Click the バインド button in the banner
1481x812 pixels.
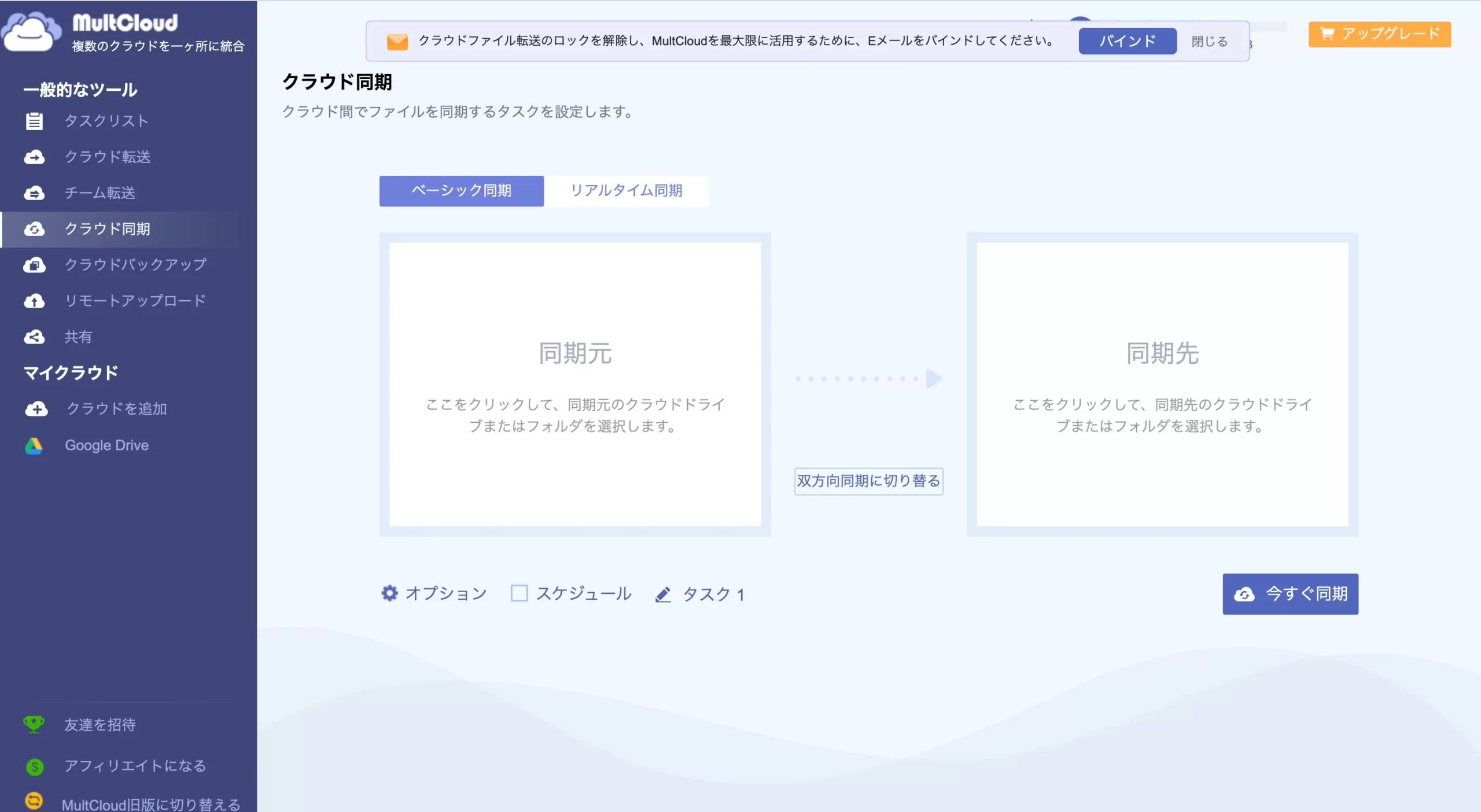1127,41
